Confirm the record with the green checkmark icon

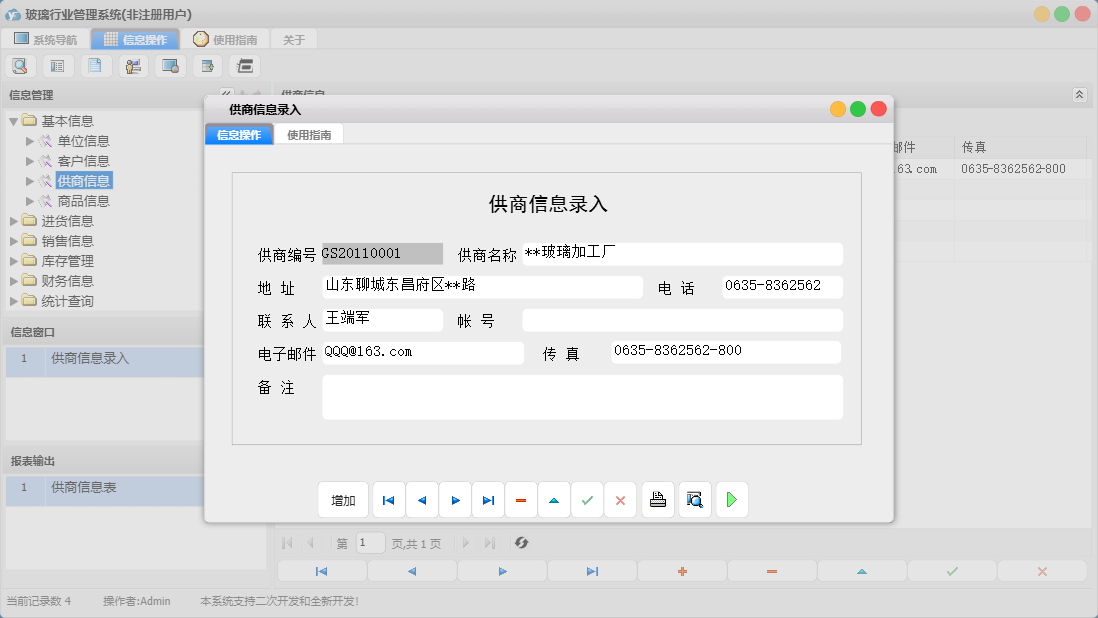587,499
